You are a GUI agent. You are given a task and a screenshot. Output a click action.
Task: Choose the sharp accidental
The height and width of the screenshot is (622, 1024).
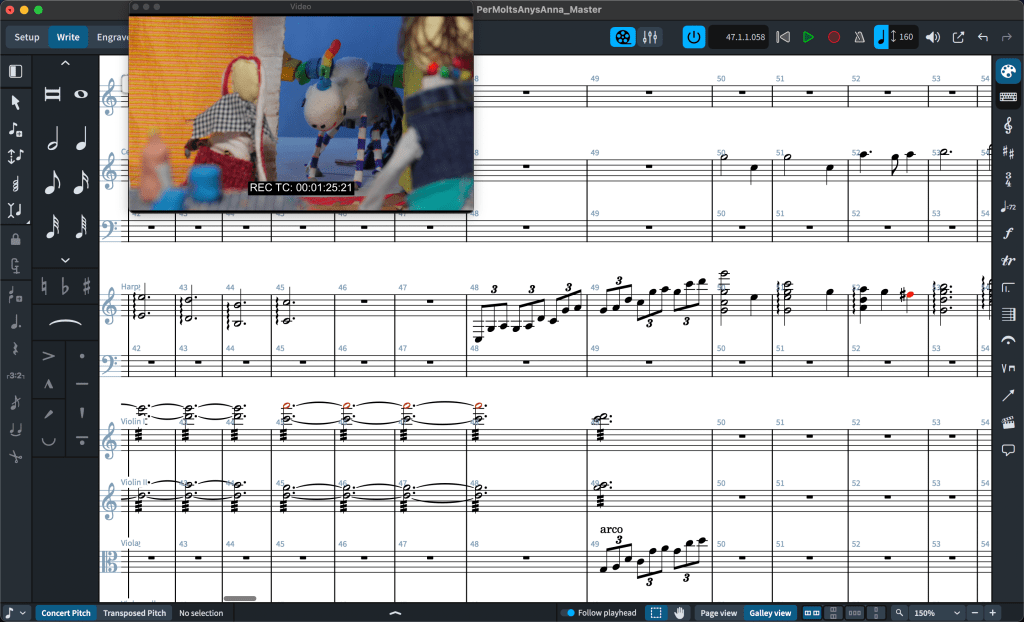[87, 288]
